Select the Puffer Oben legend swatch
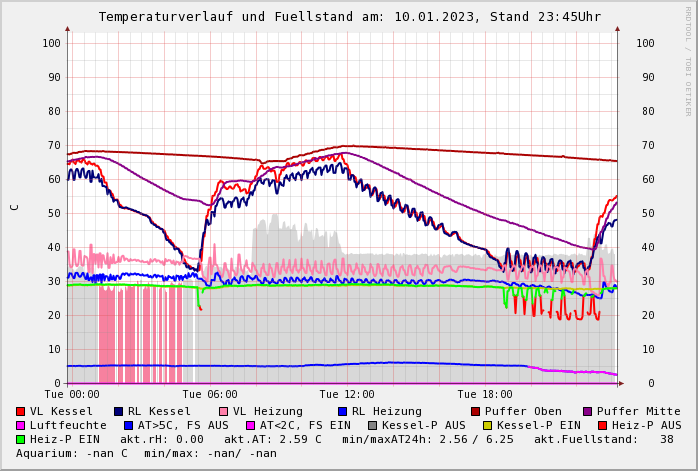Image resolution: width=698 pixels, height=471 pixels. pos(476,412)
